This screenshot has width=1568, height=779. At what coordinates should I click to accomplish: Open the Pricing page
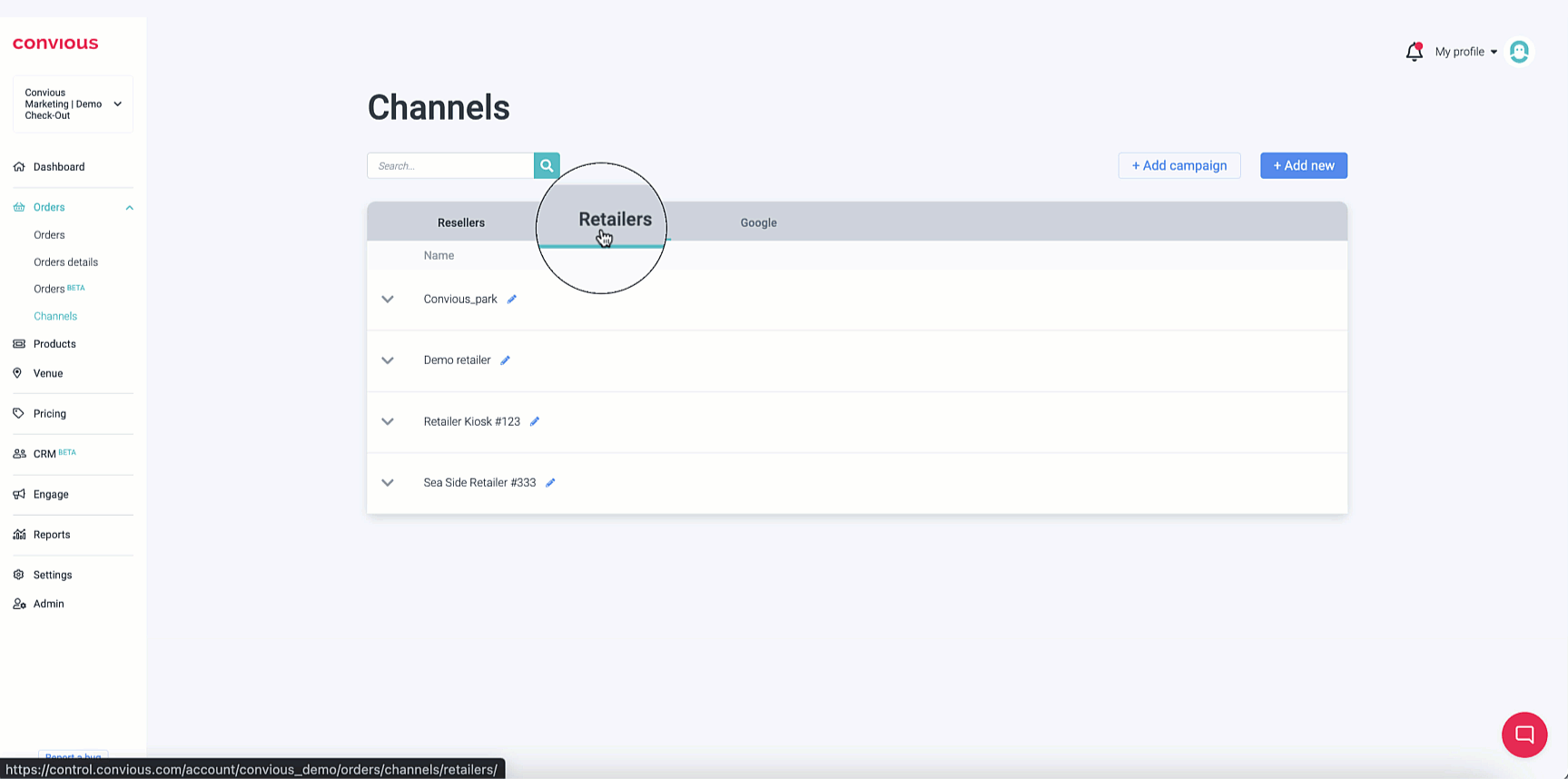pyautogui.click(x=50, y=413)
